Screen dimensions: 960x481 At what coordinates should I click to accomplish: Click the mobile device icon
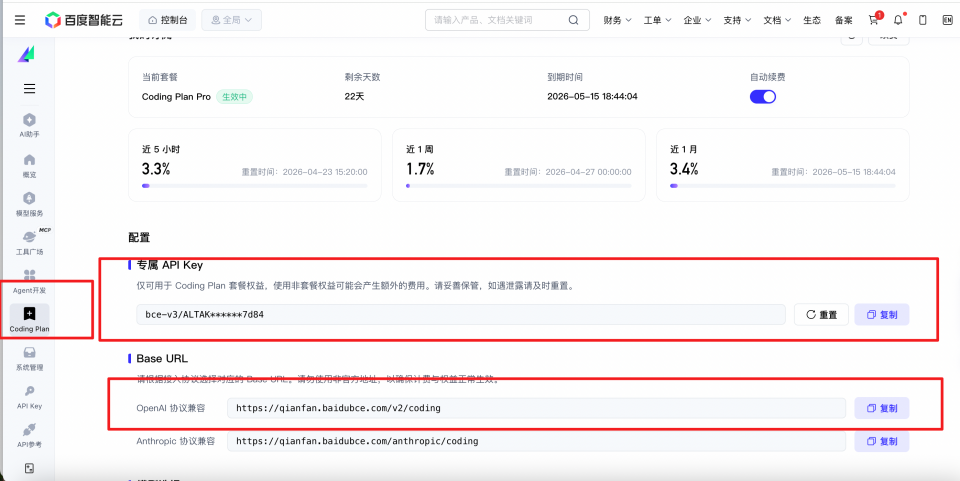(x=923, y=20)
